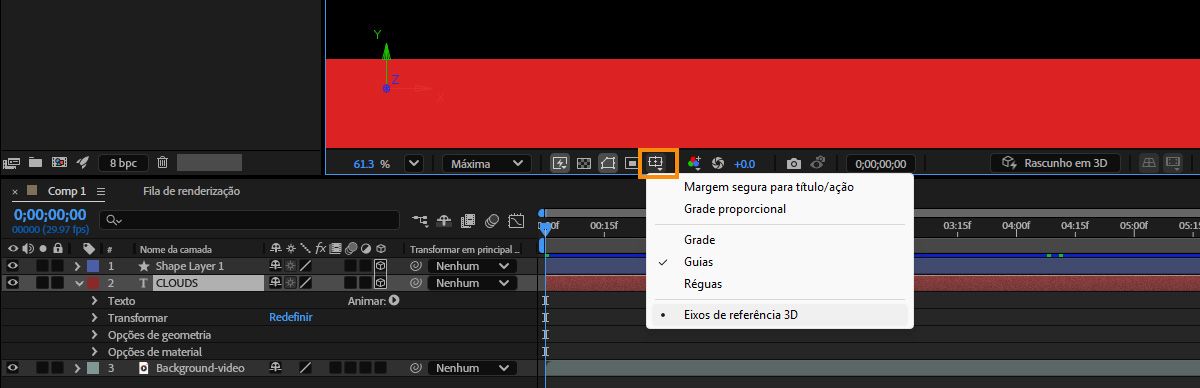Open the graph editor icon
Image resolution: width=1200 pixels, height=388 pixels.
516,220
